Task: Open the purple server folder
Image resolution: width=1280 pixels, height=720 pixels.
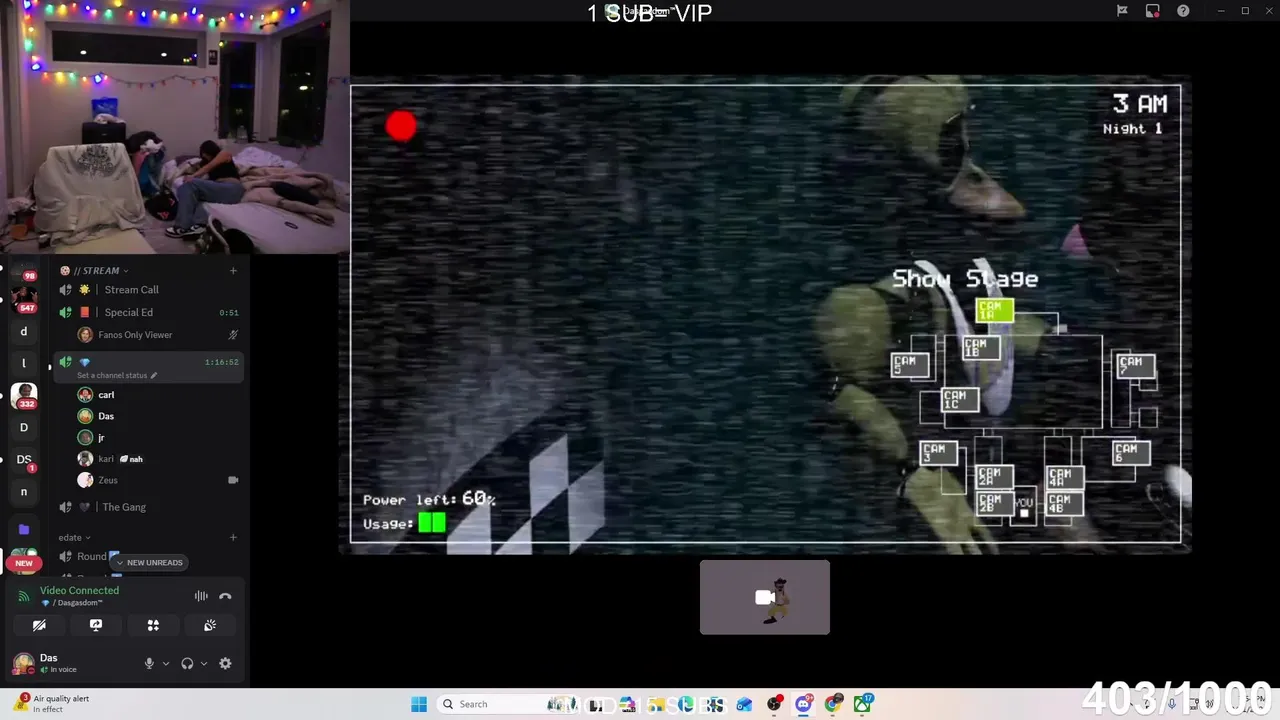Action: [24, 529]
